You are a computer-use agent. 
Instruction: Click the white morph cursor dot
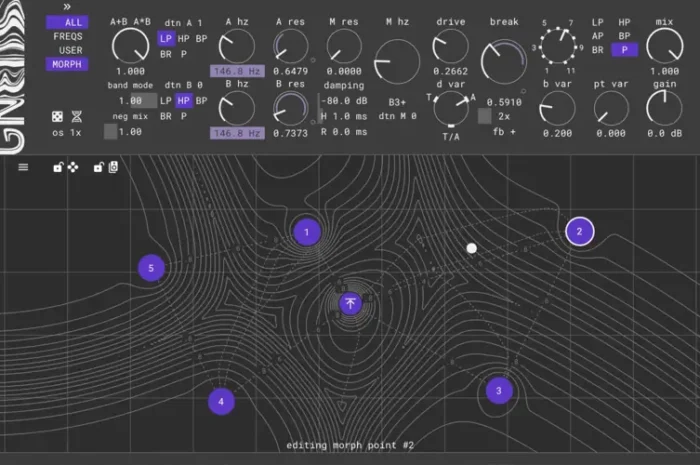[x=471, y=248]
